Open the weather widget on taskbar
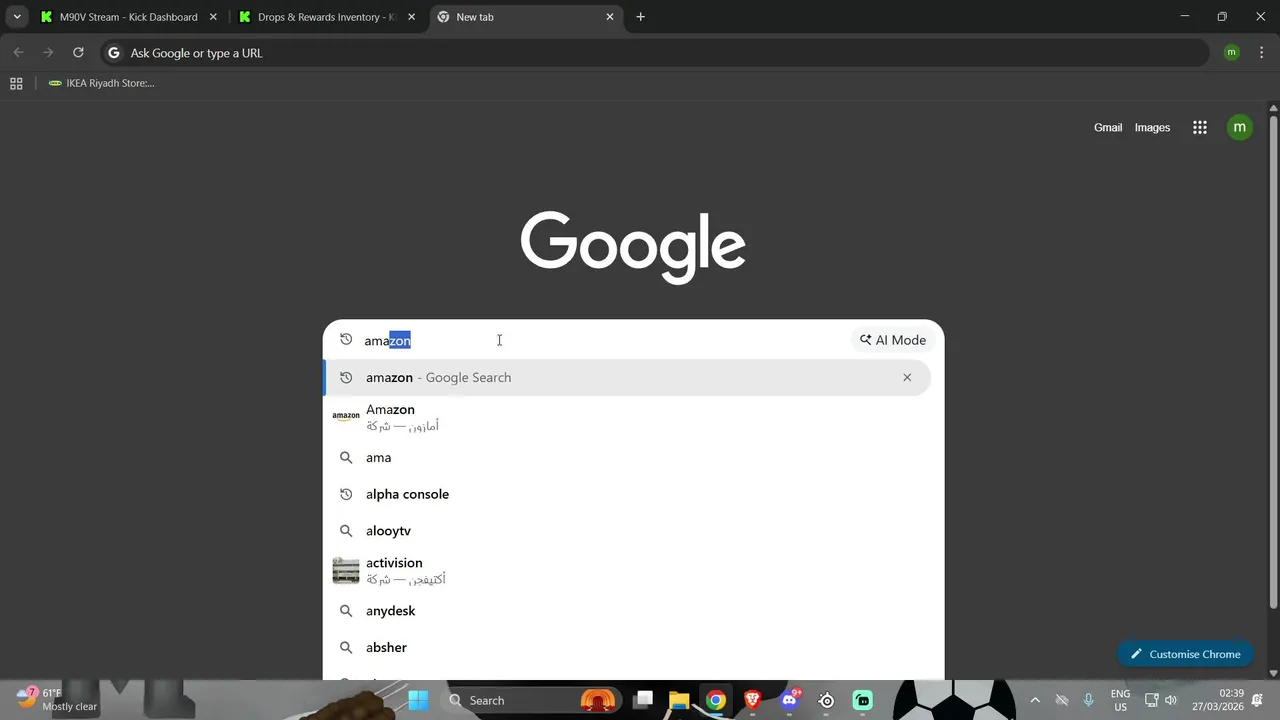 pos(58,699)
